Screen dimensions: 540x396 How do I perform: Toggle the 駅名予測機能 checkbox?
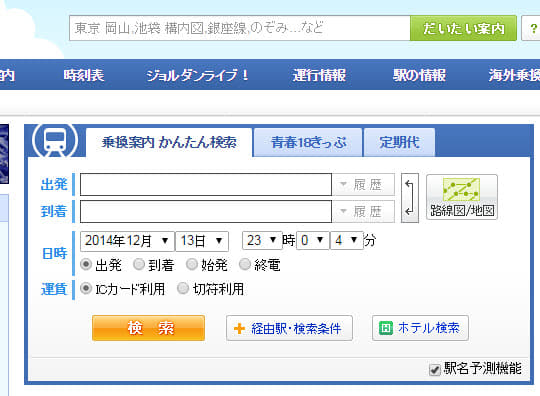click(435, 370)
